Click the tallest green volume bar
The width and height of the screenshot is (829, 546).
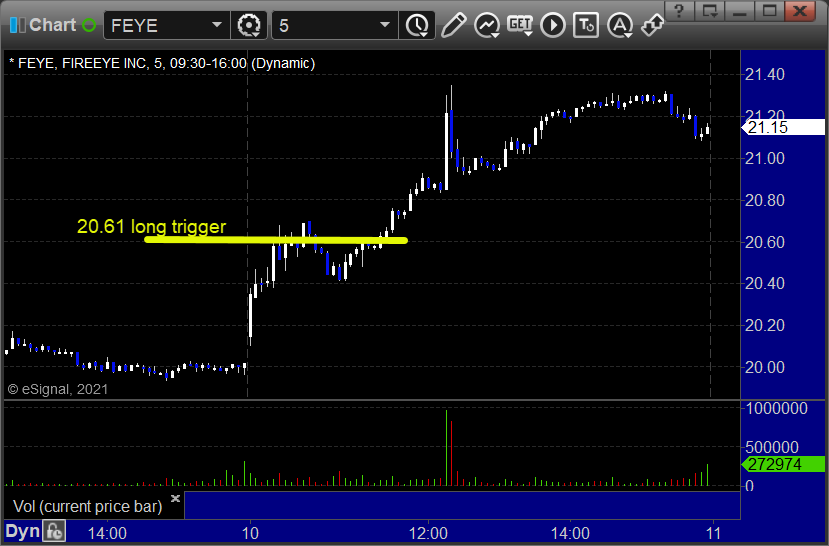pyautogui.click(x=446, y=448)
